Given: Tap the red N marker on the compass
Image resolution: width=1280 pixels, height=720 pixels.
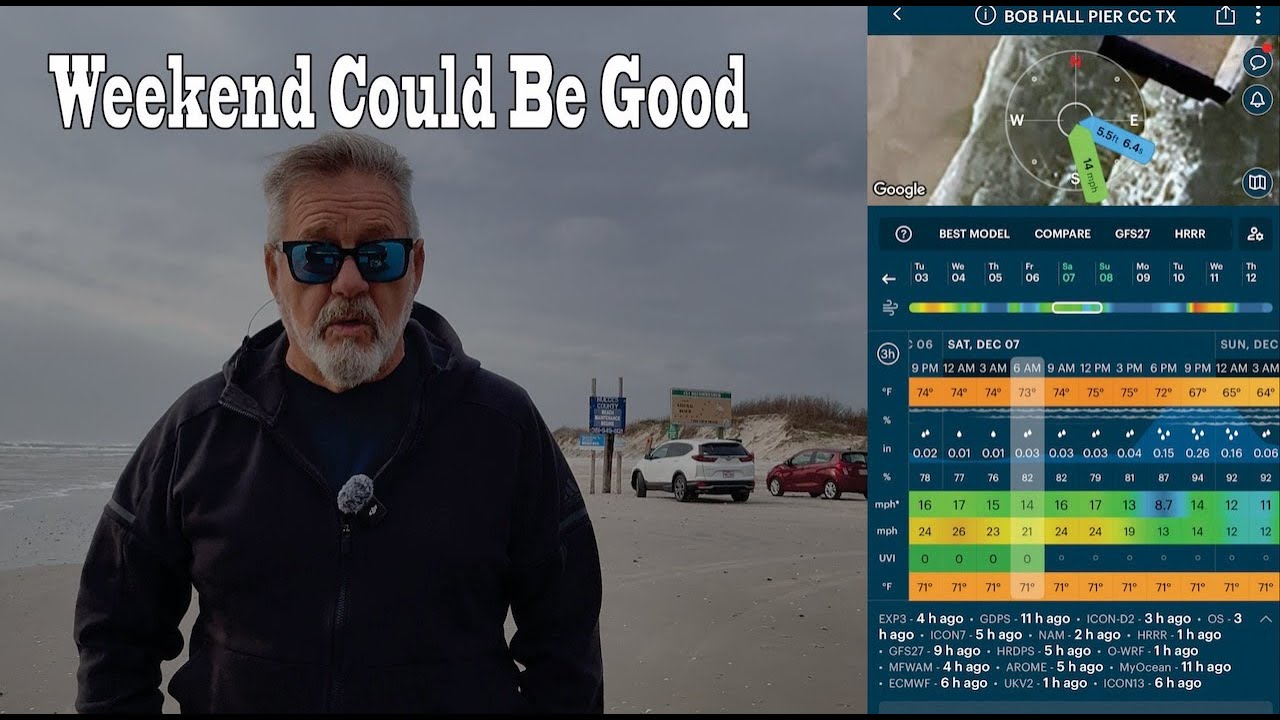Looking at the screenshot, I should 1076,62.
